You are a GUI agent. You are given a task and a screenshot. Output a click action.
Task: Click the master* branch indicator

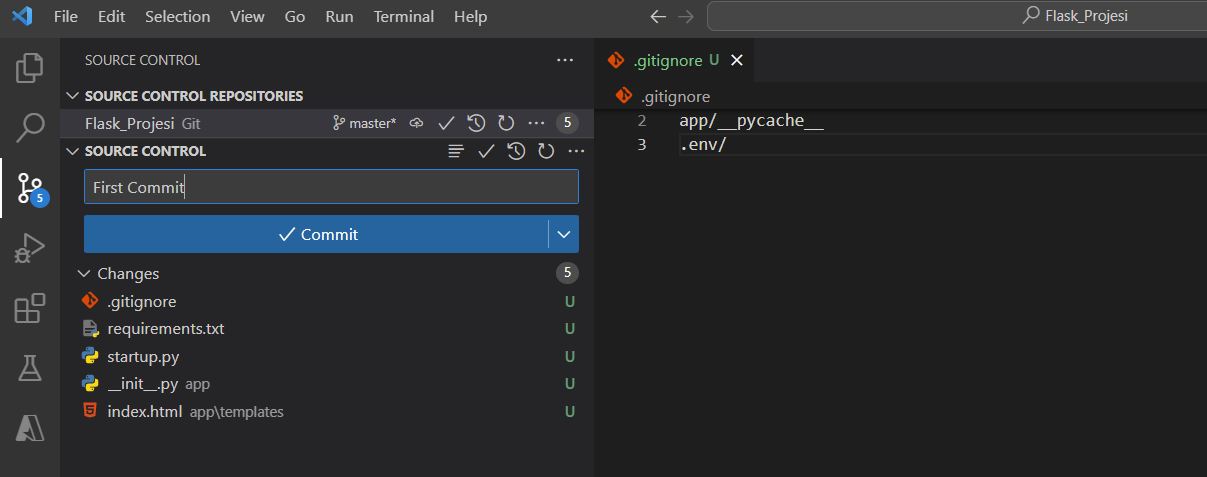[x=365, y=123]
